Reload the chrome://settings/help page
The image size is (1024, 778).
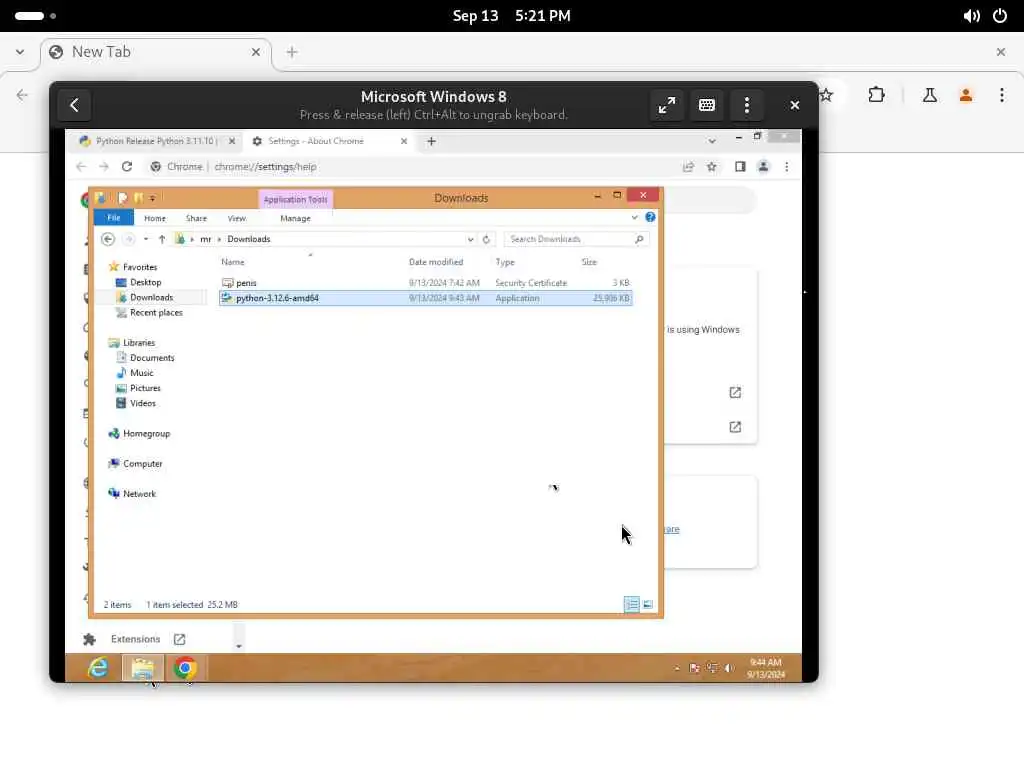127,167
